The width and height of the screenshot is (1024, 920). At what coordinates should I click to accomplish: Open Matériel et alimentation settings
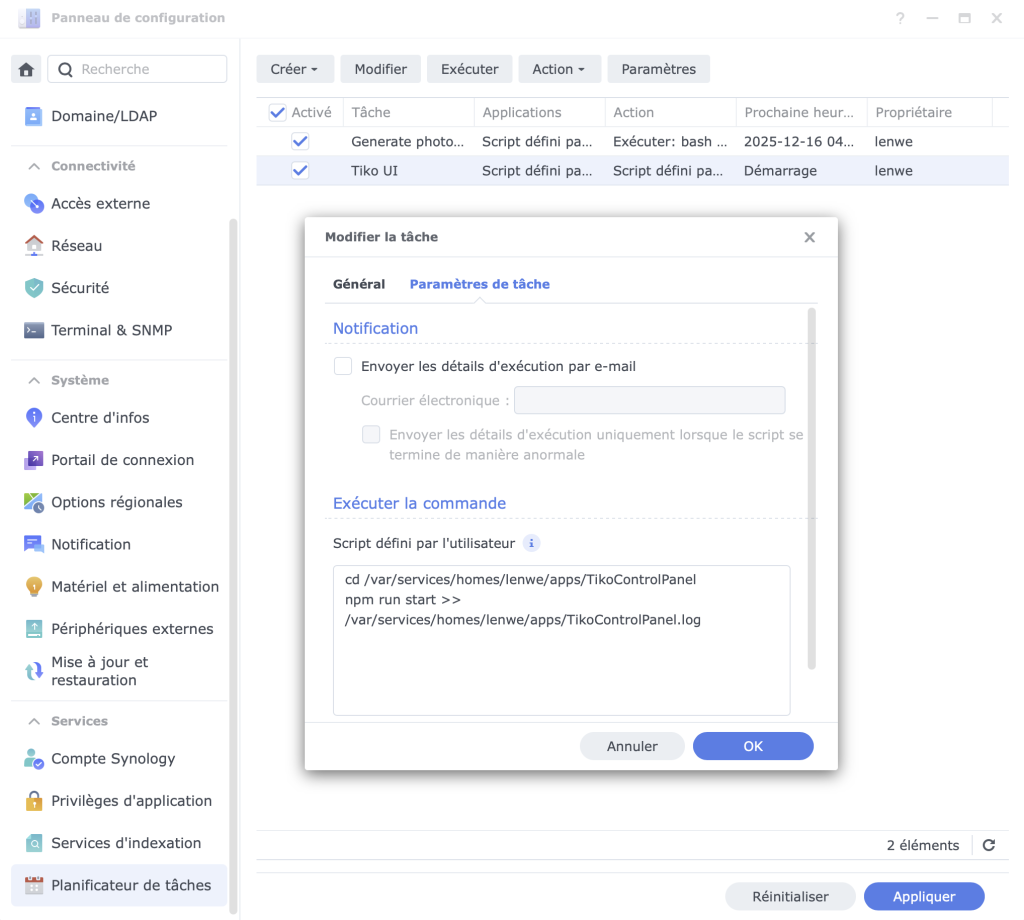click(x=135, y=586)
